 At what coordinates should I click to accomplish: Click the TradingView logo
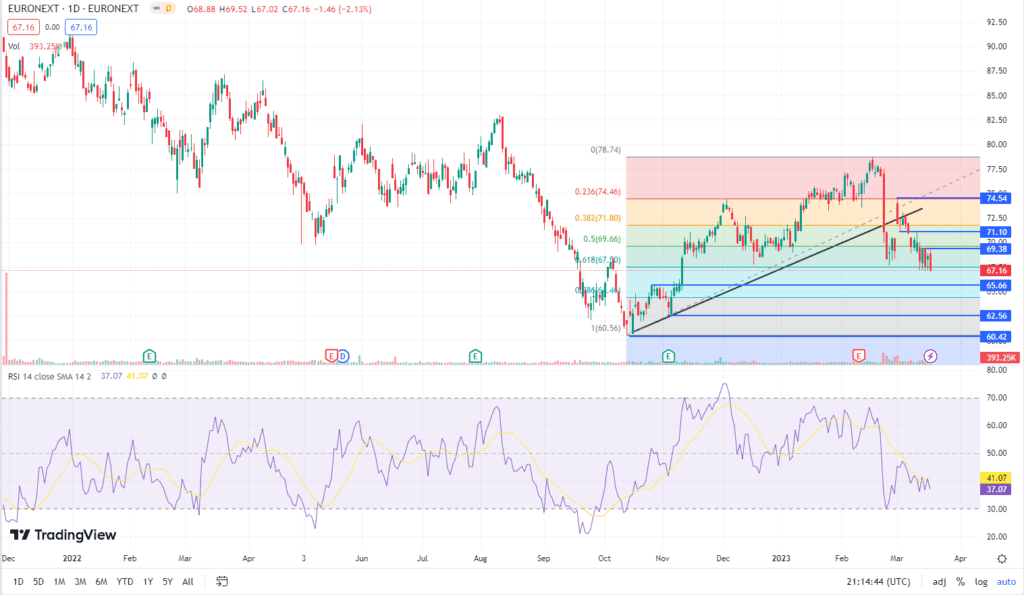pos(62,535)
